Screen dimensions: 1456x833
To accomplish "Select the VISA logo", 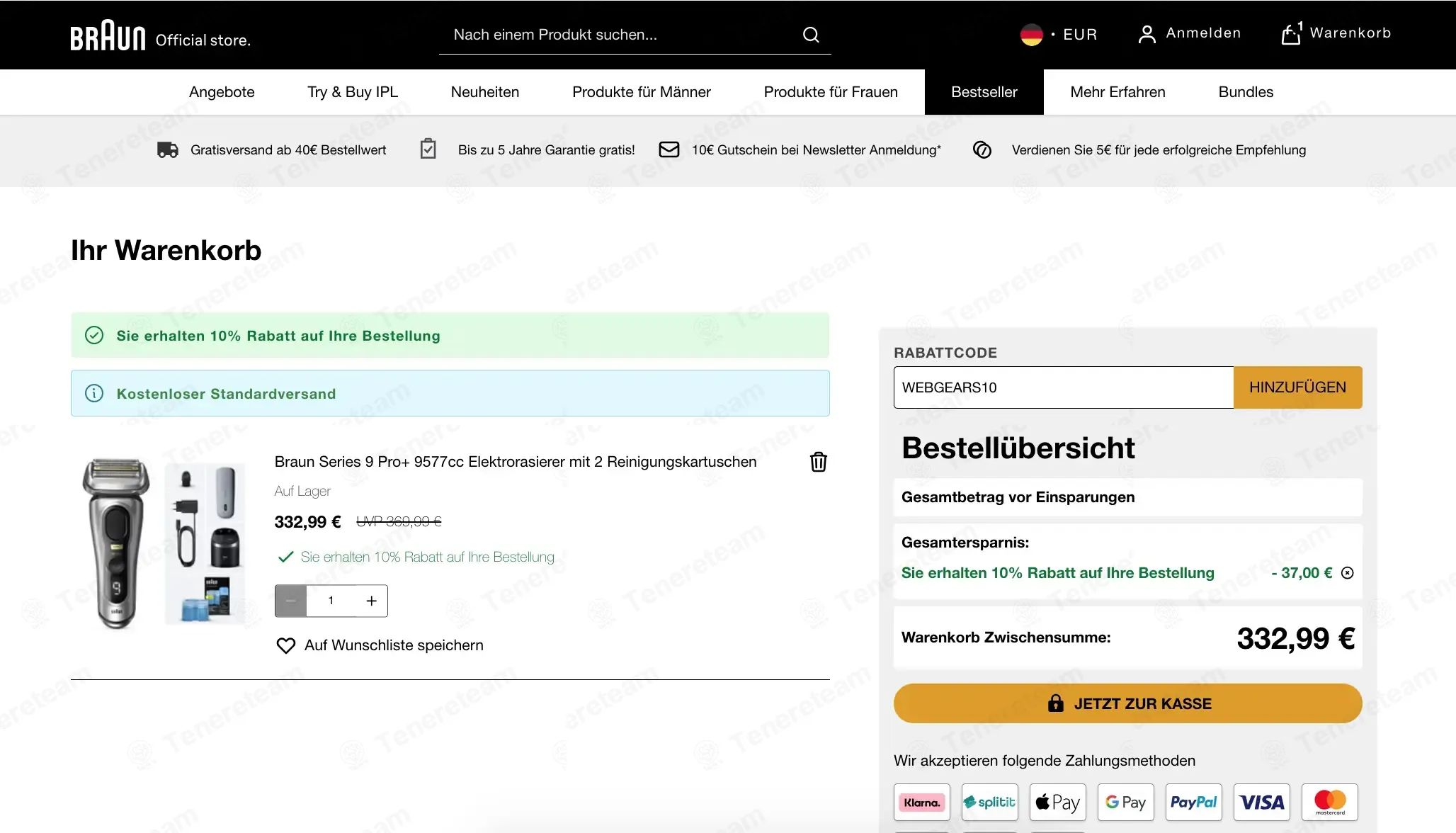I will [1262, 802].
